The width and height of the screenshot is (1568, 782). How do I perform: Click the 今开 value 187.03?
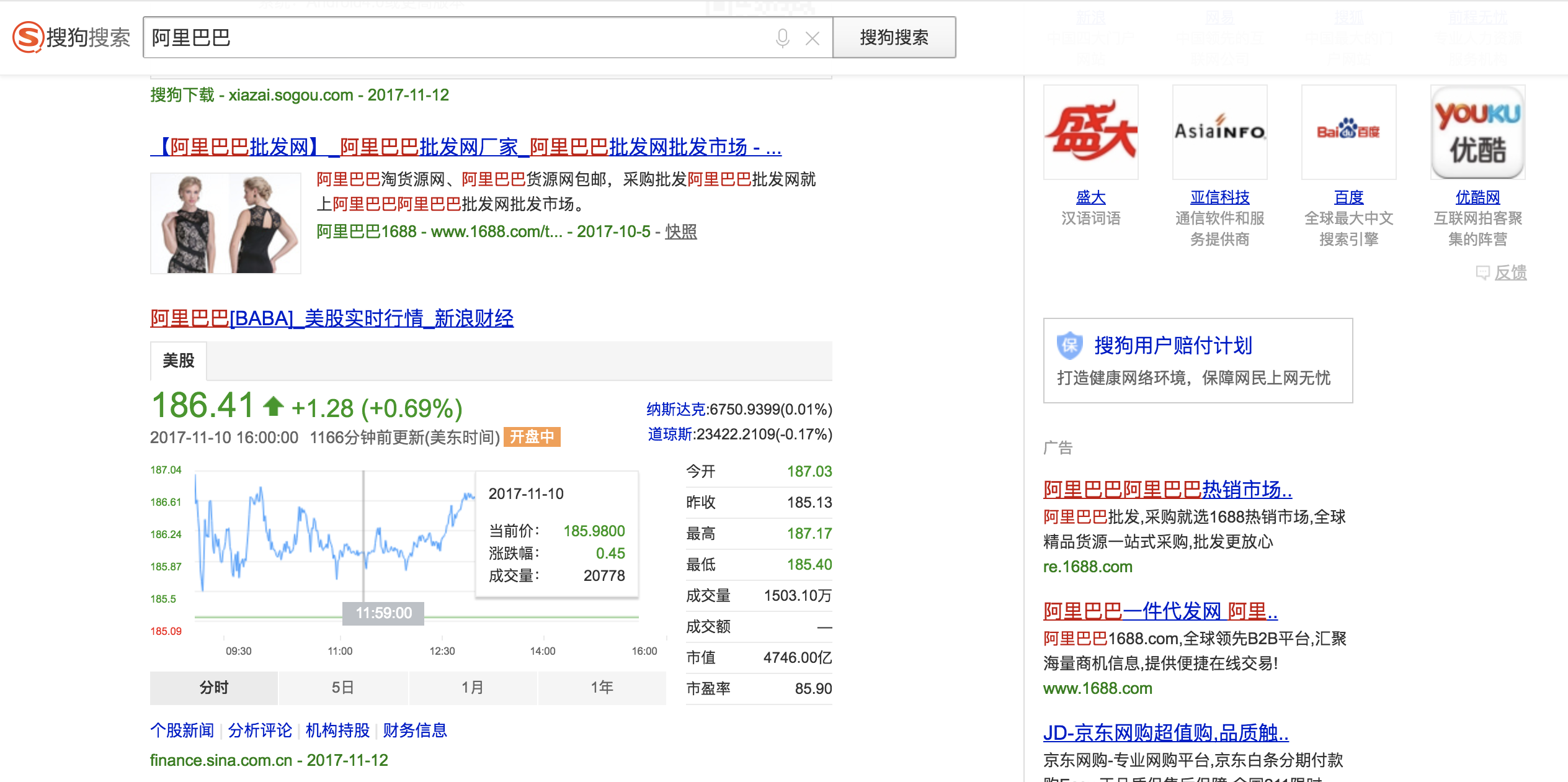(809, 471)
